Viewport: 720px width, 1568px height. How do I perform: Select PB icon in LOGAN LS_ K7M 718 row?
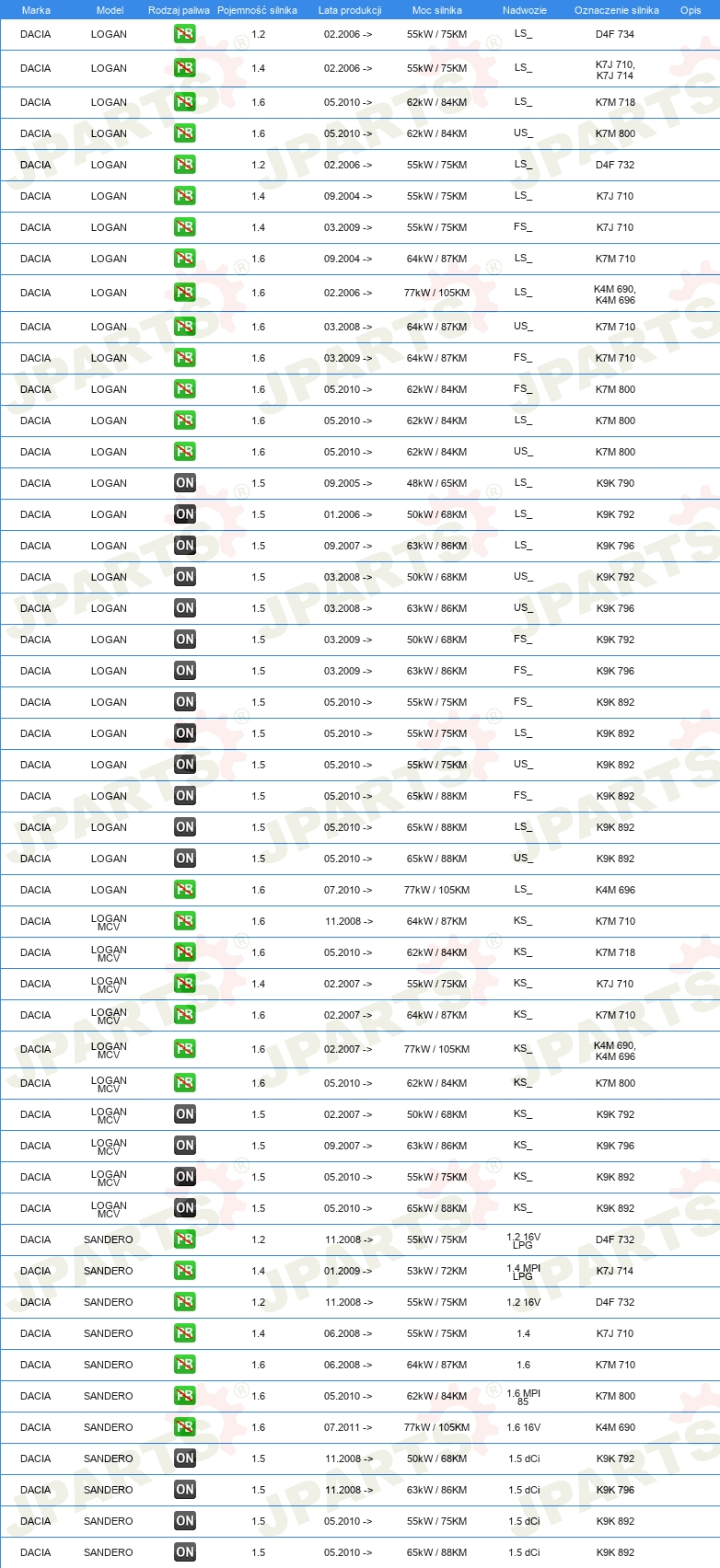coord(185,102)
